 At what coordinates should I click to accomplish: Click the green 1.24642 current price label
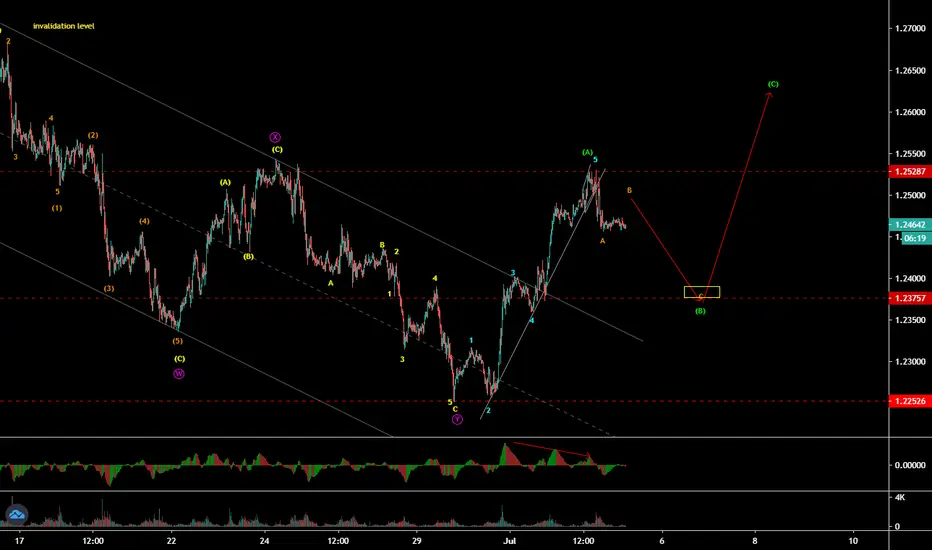point(910,225)
